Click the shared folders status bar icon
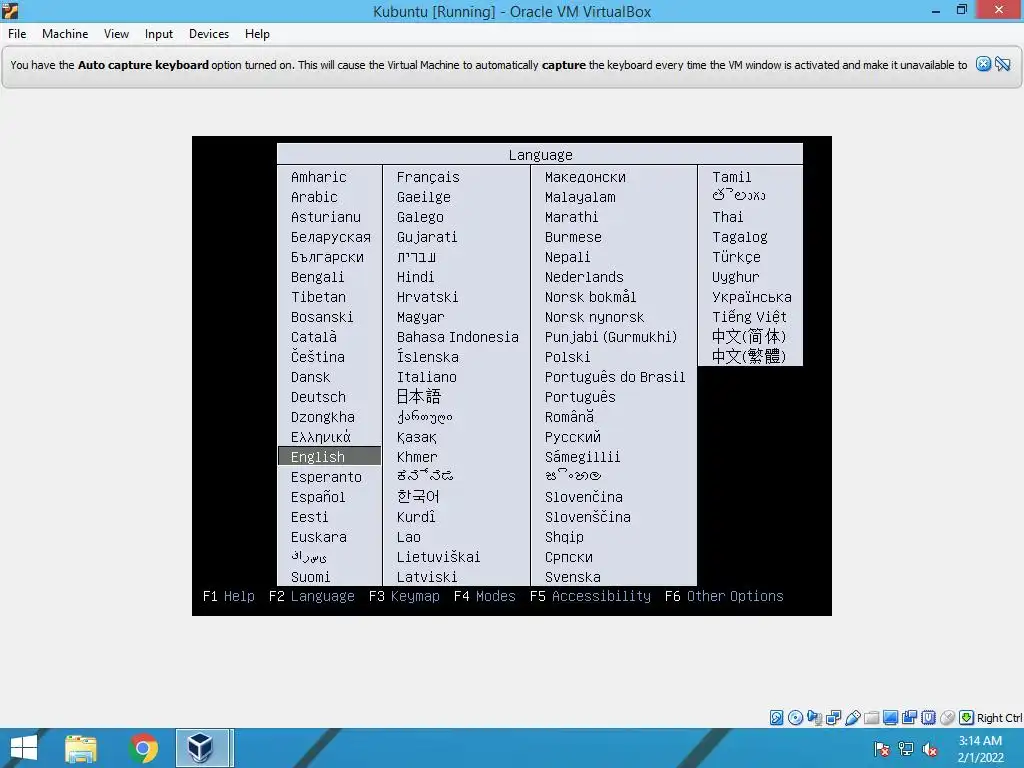 click(x=871, y=718)
